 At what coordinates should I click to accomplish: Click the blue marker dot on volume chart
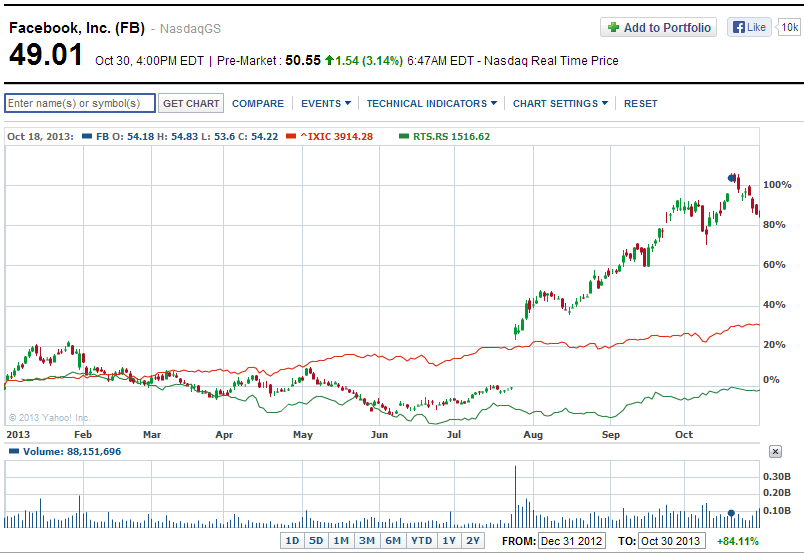731,513
